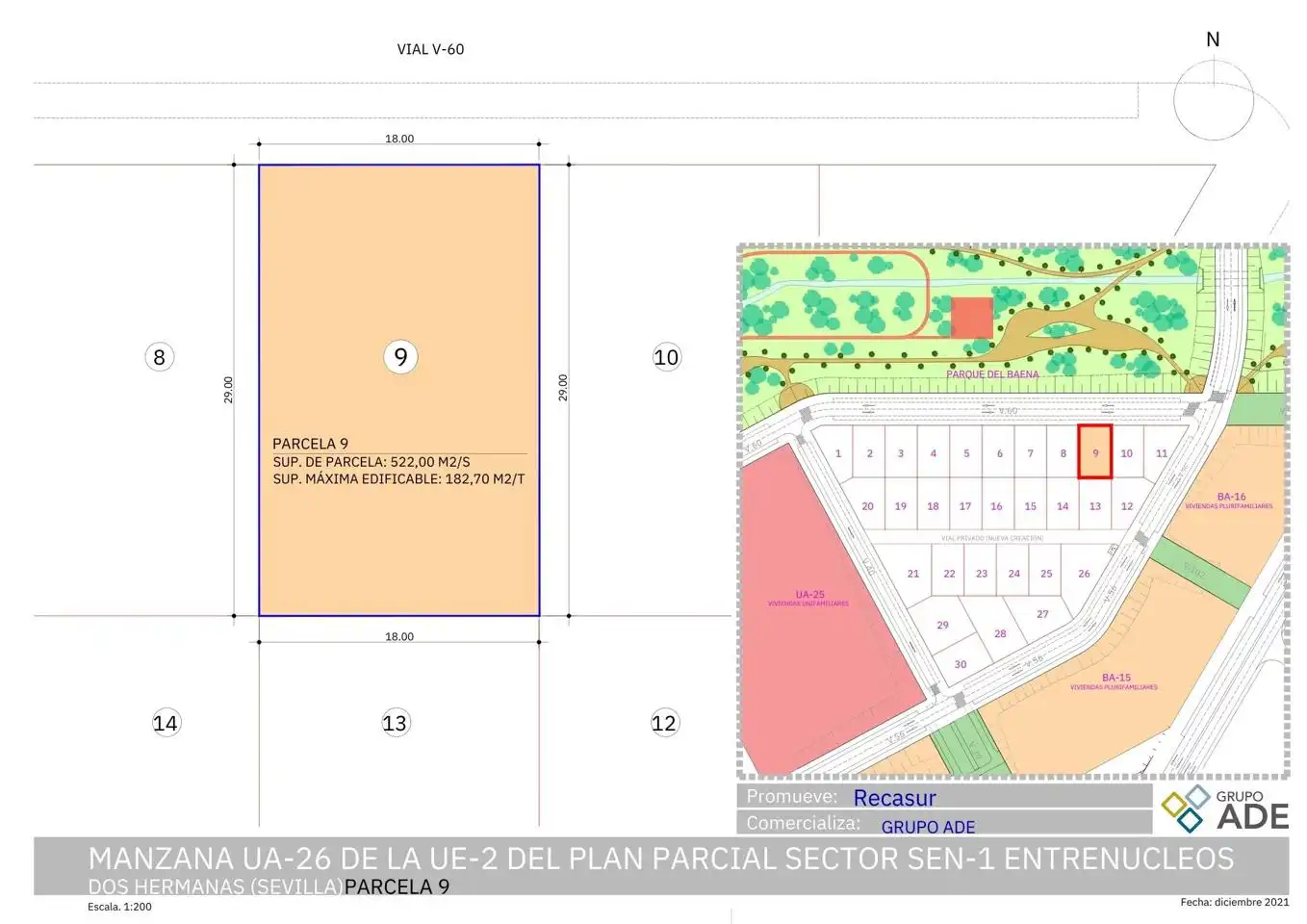Click the PARCELA 9 heading inside the orange parcel
This screenshot has width=1307, height=924.
click(310, 444)
